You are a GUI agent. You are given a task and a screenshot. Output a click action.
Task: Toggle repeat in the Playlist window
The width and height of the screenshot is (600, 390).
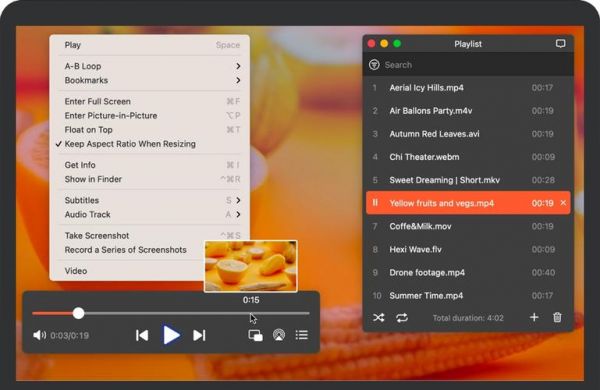(x=402, y=318)
